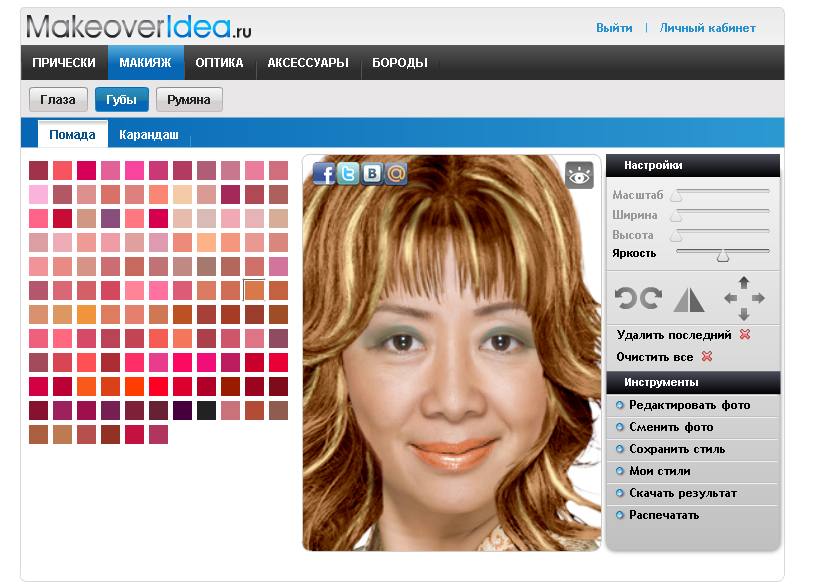Click the Выйти logout link
Screen dimensions: 816x587
click(614, 28)
